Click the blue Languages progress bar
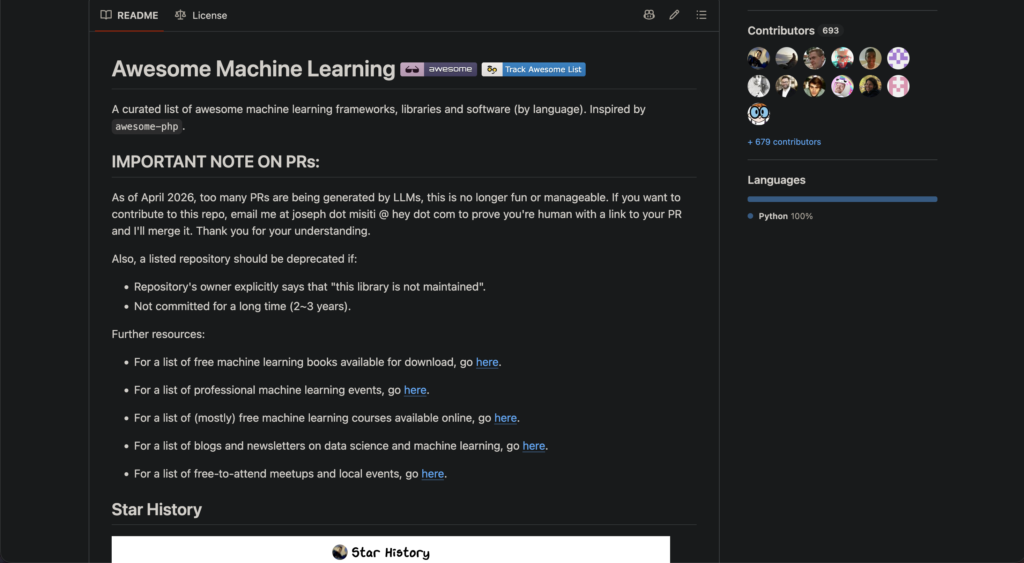1024x563 pixels. click(842, 199)
